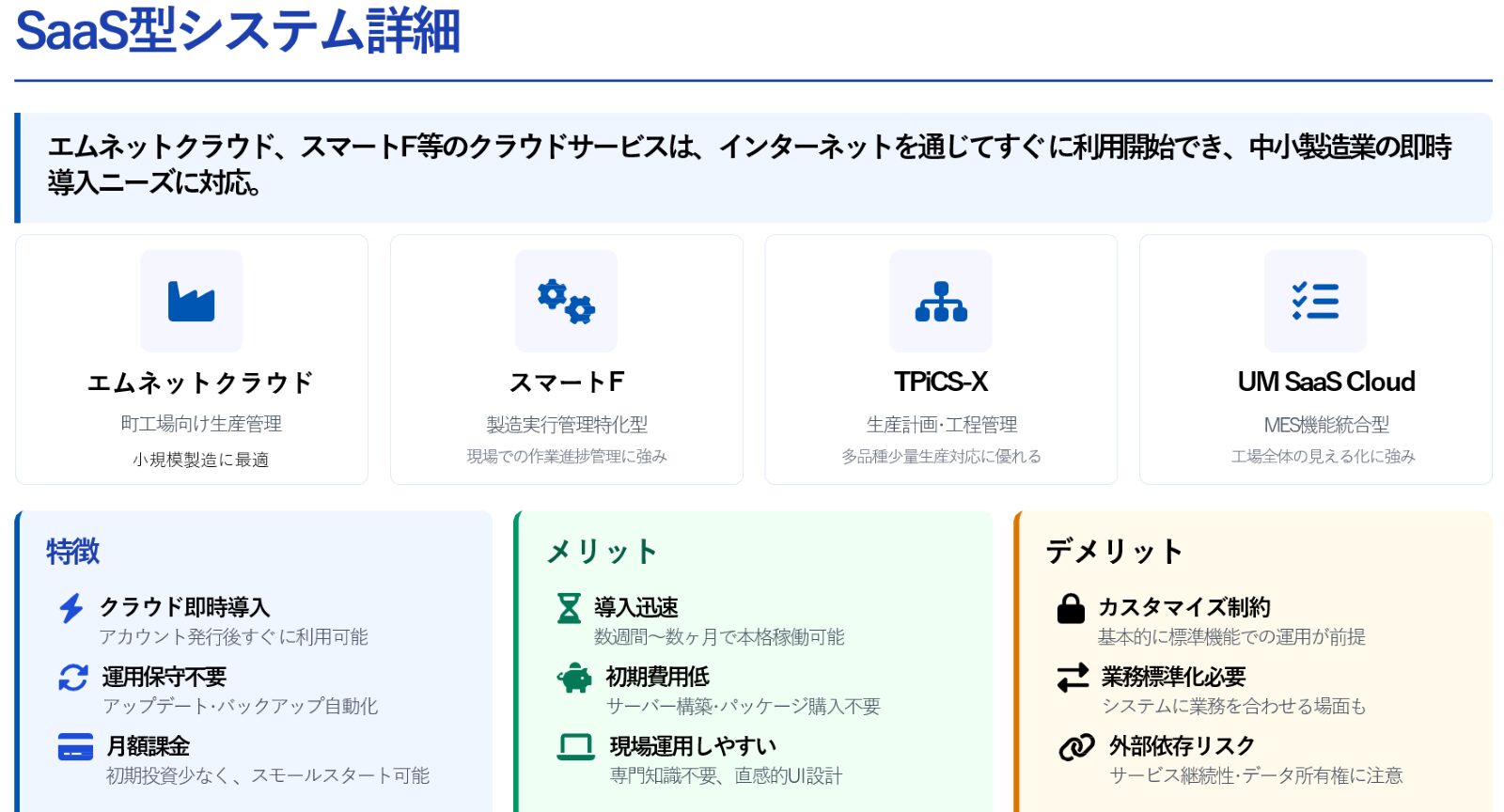Click the chain link icon beside 外部依存リスク
This screenshot has height=812, width=1504.
point(1076,747)
